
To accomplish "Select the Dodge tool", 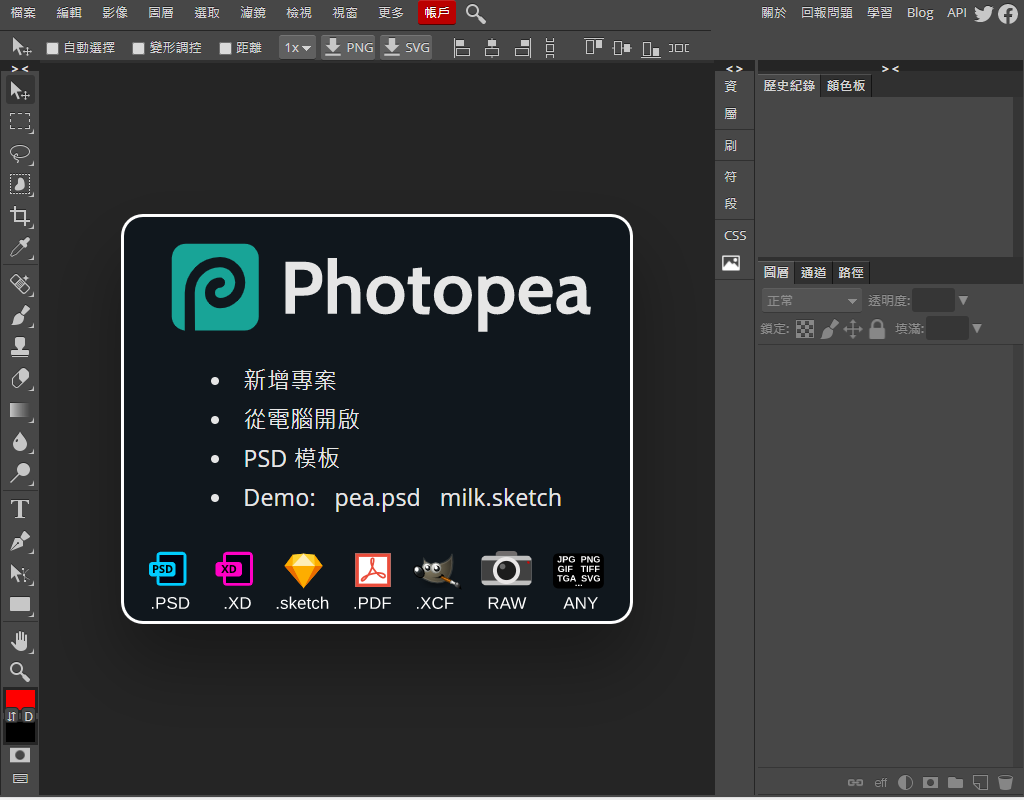I will (x=20, y=473).
